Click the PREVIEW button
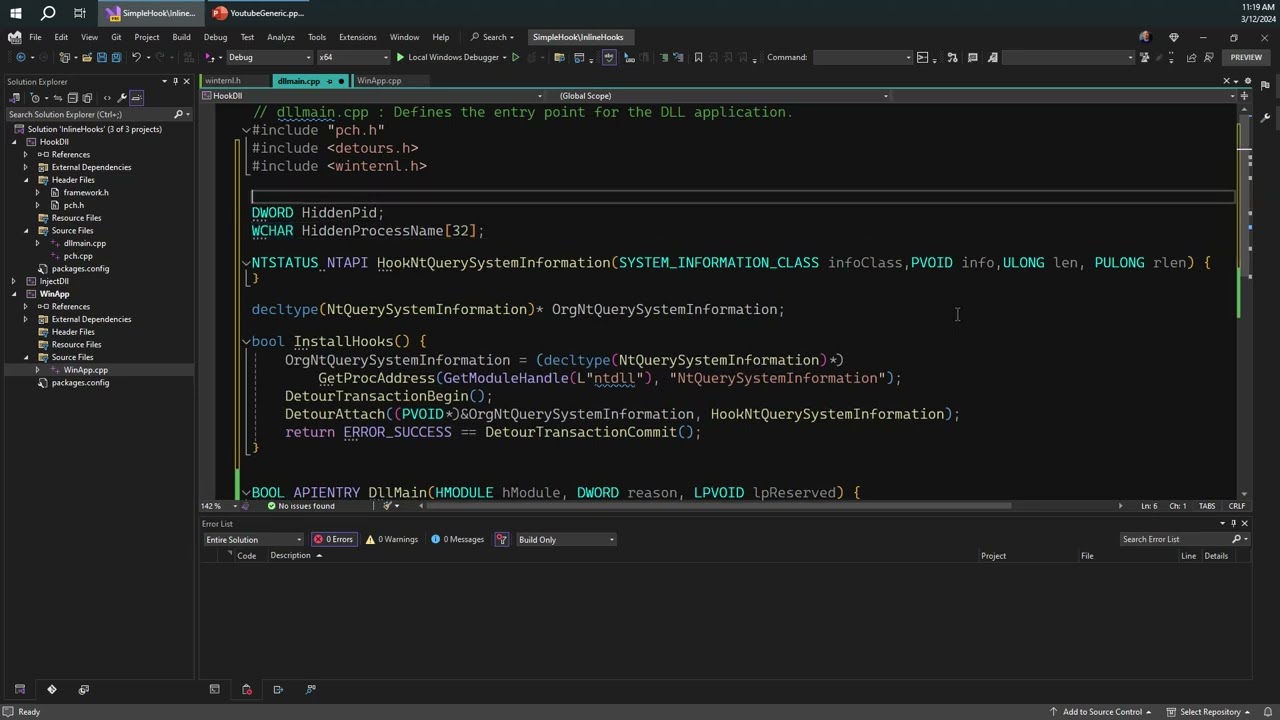The width and height of the screenshot is (1280, 720). 1246,57
